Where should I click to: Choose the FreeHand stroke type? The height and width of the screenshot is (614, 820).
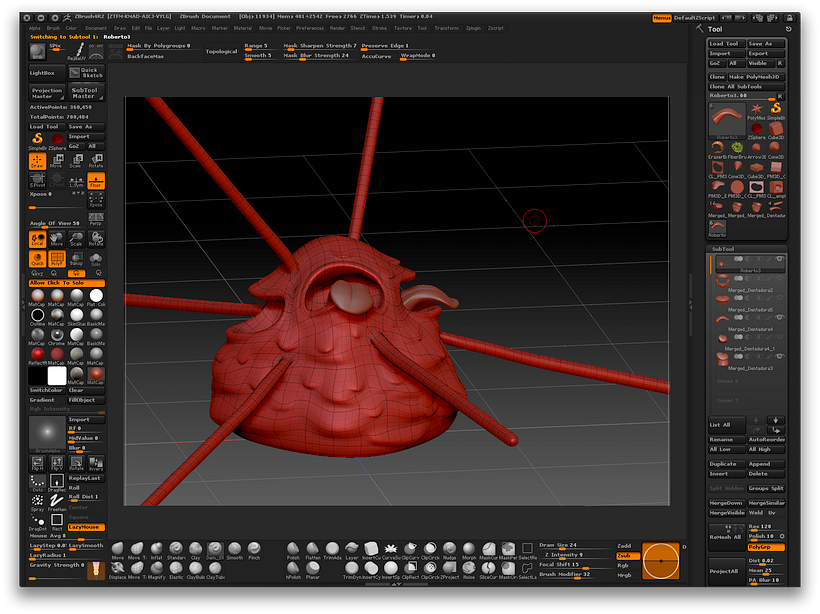coord(56,500)
